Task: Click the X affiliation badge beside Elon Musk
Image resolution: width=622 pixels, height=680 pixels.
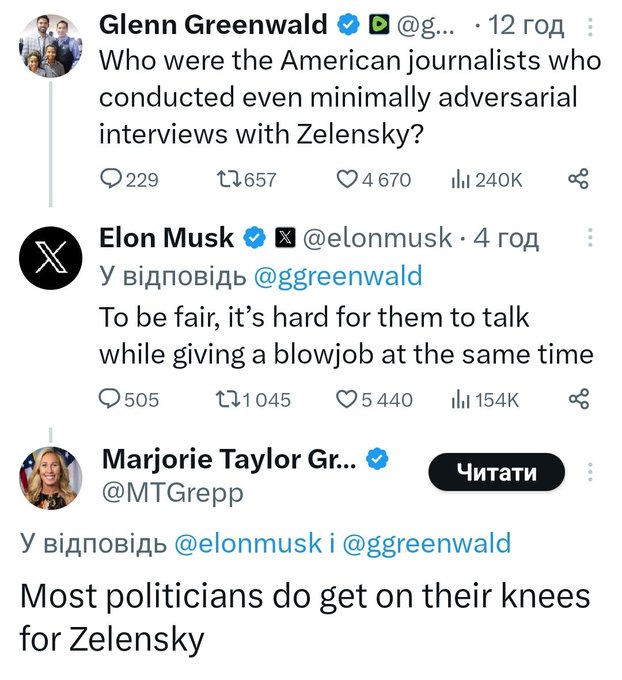Action: (x=285, y=238)
